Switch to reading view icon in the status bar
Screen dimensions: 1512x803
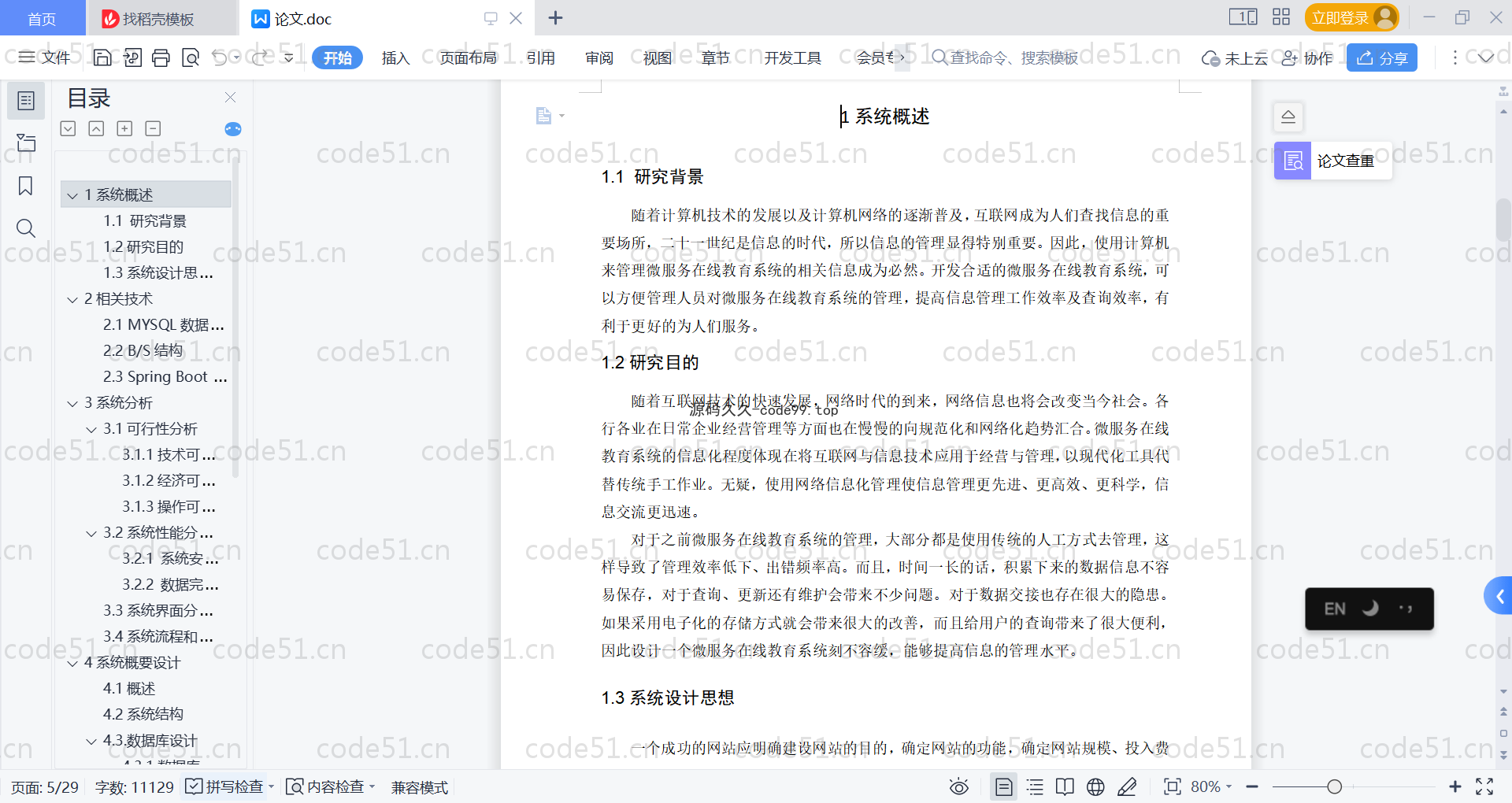1065,786
